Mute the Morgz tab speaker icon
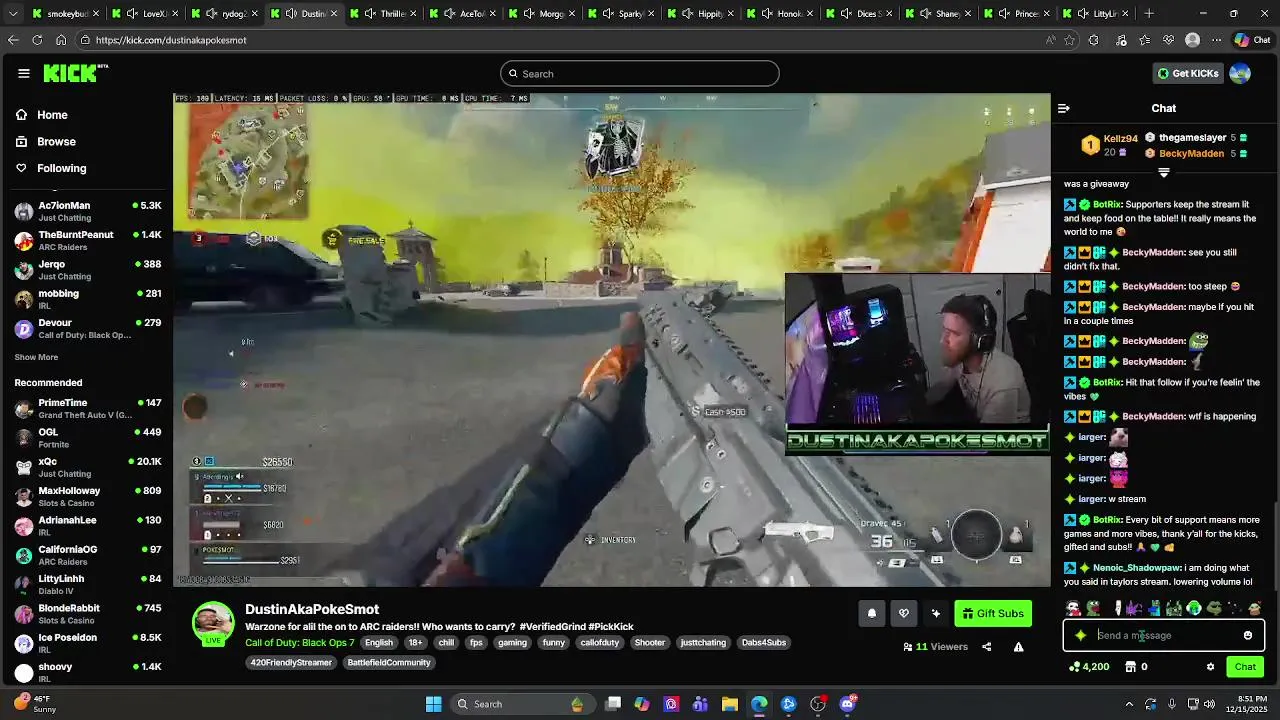The width and height of the screenshot is (1280, 720). (528, 14)
